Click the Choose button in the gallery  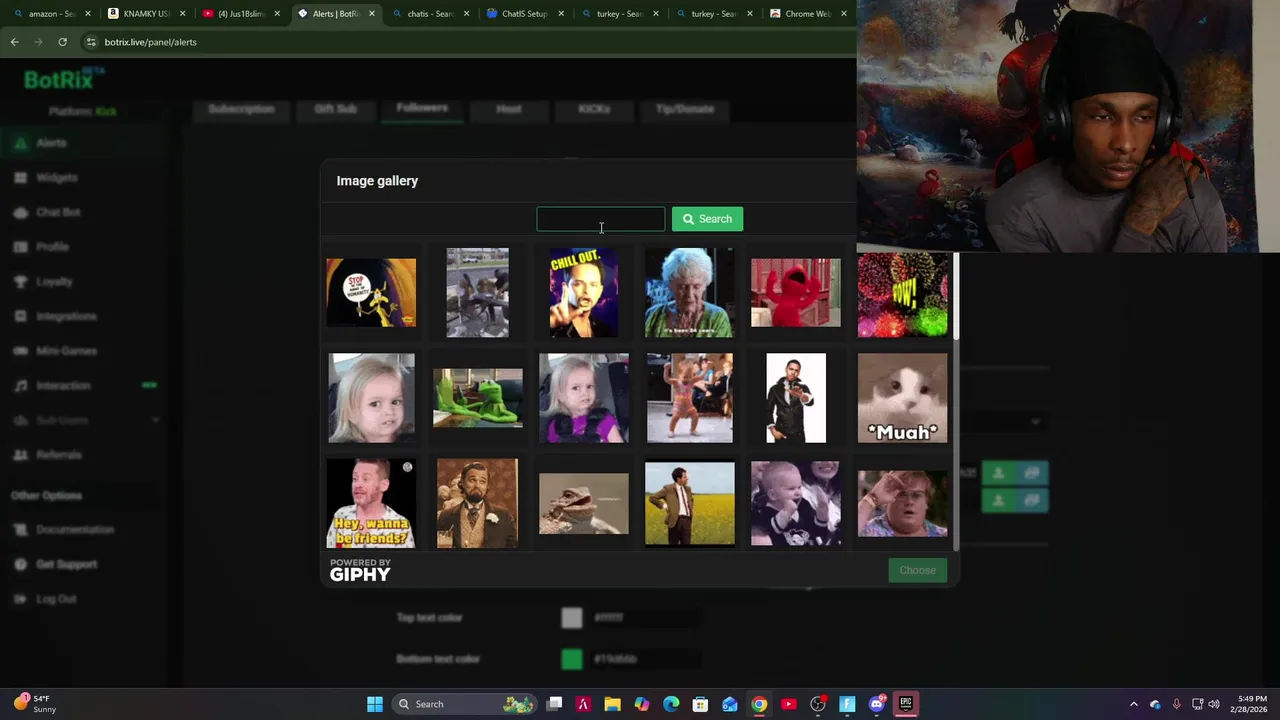pyautogui.click(x=917, y=570)
